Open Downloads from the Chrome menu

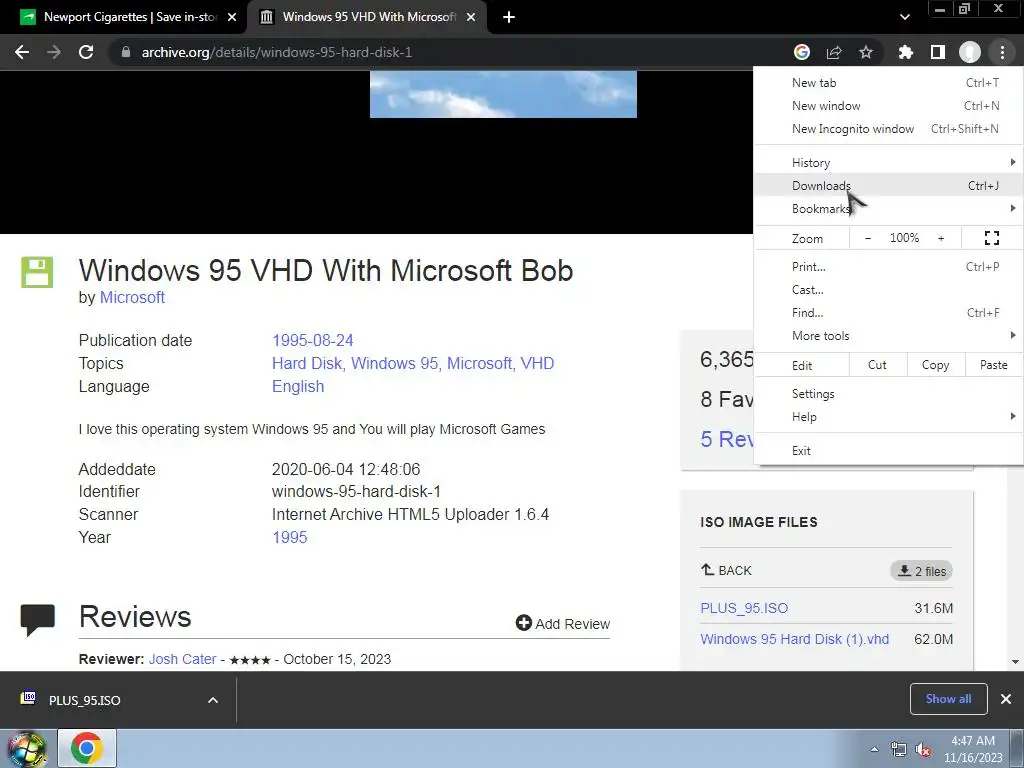tap(888, 185)
